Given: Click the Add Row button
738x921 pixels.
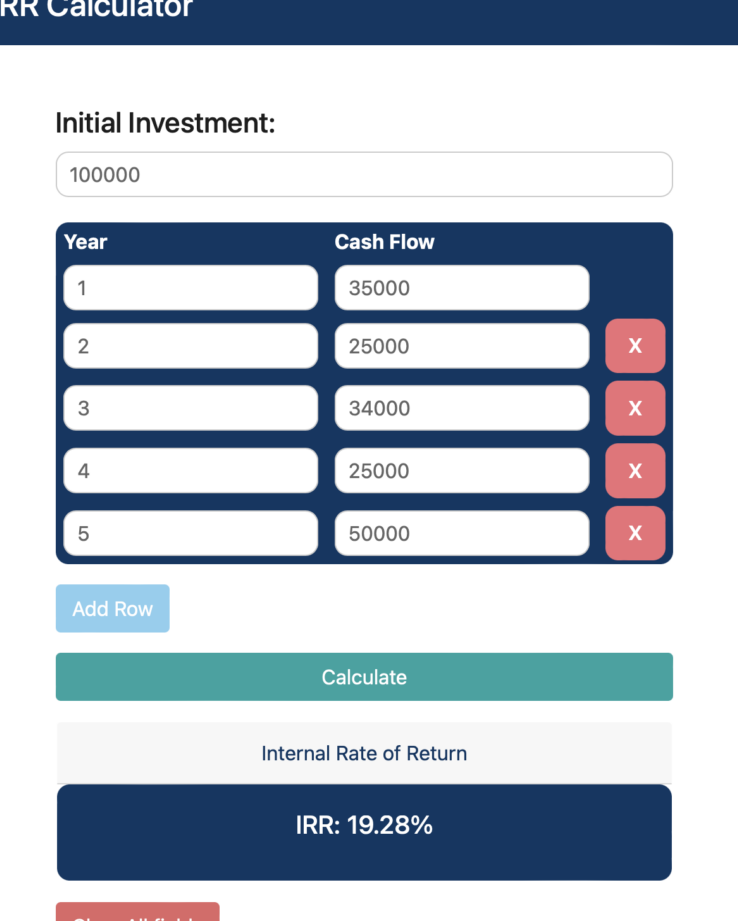Looking at the screenshot, I should point(112,608).
